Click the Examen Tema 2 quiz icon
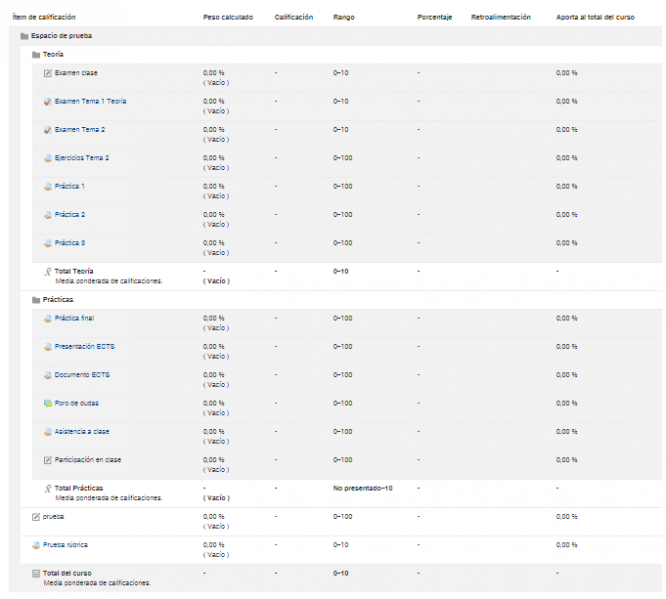 [x=48, y=130]
